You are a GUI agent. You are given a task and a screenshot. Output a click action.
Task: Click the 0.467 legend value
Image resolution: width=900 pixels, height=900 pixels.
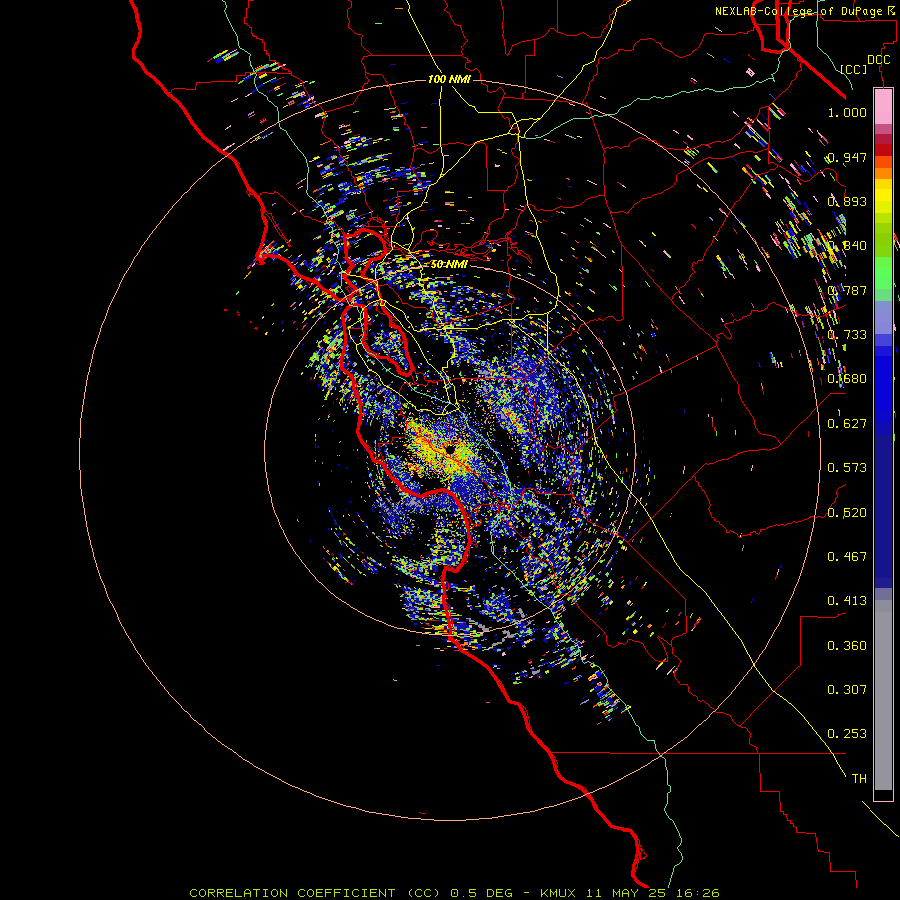tap(847, 556)
